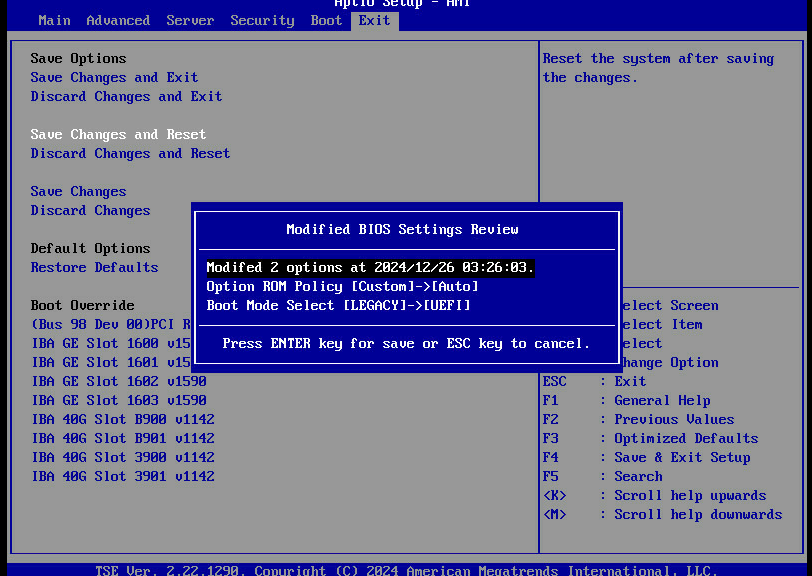This screenshot has width=812, height=576.
Task: Click the Press ENTER key for save prompt
Action: point(406,344)
